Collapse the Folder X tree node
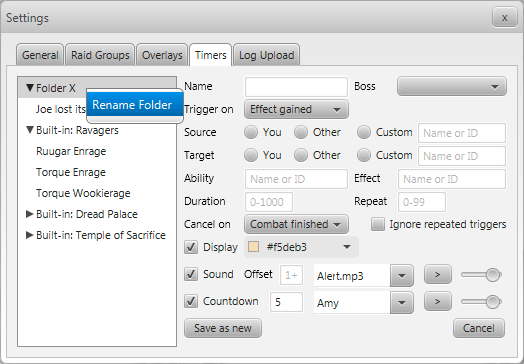The width and height of the screenshot is (524, 364). [x=30, y=88]
